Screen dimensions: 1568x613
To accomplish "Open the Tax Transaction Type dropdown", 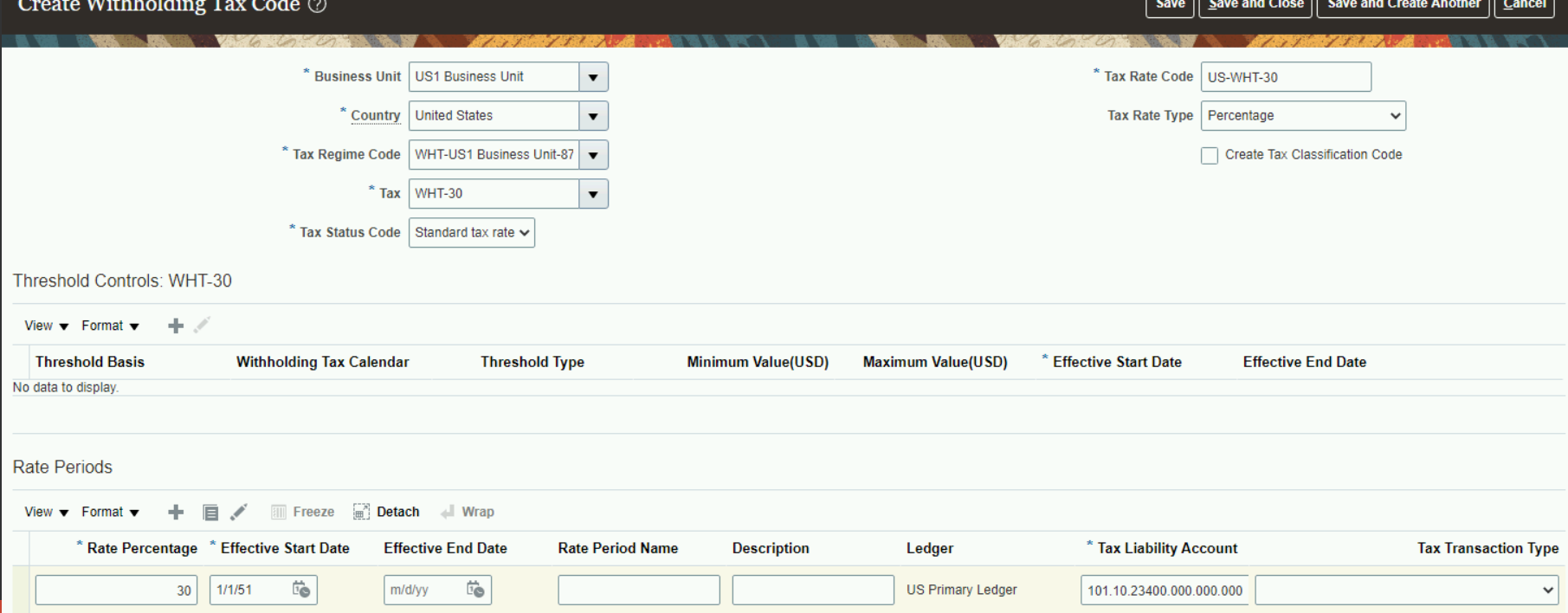I will pos(1405,590).
